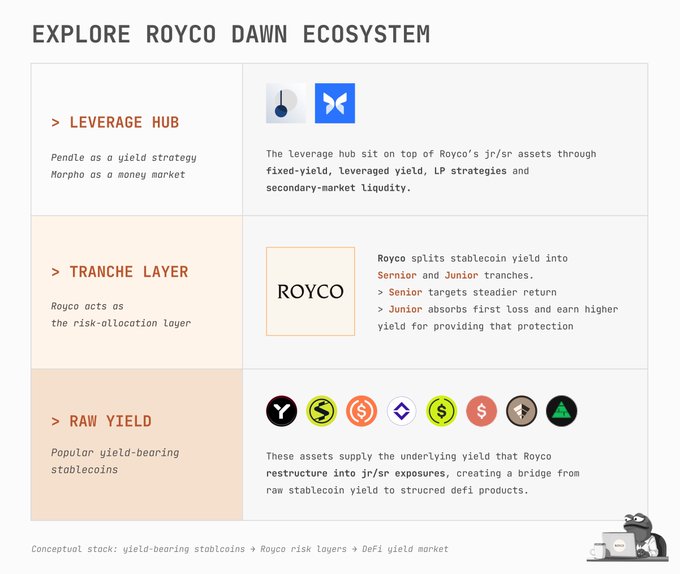Select the brown coin icon with tan emblem
This screenshot has height=574, width=680.
pos(522,411)
